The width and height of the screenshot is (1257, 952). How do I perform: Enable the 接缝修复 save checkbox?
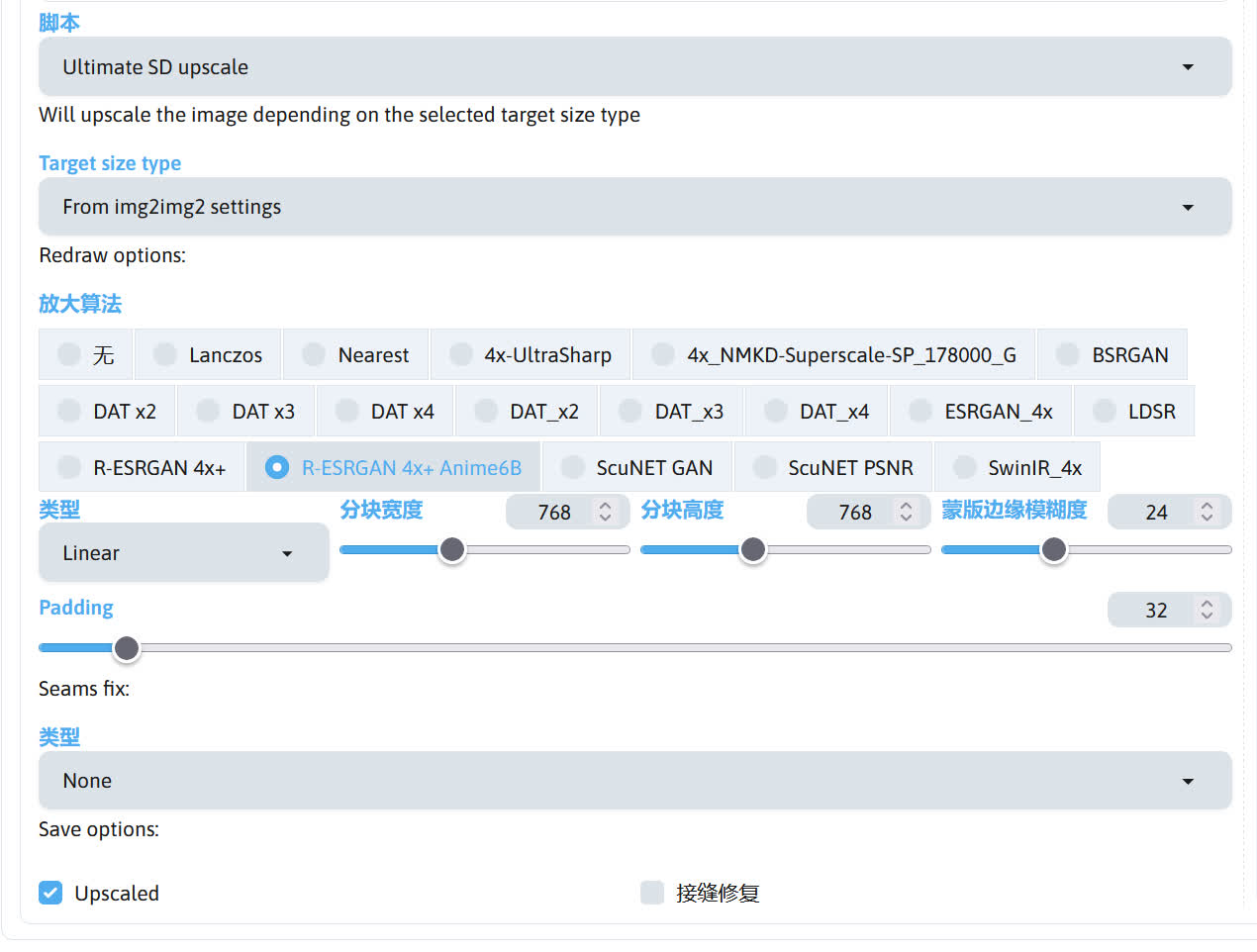[x=652, y=893]
